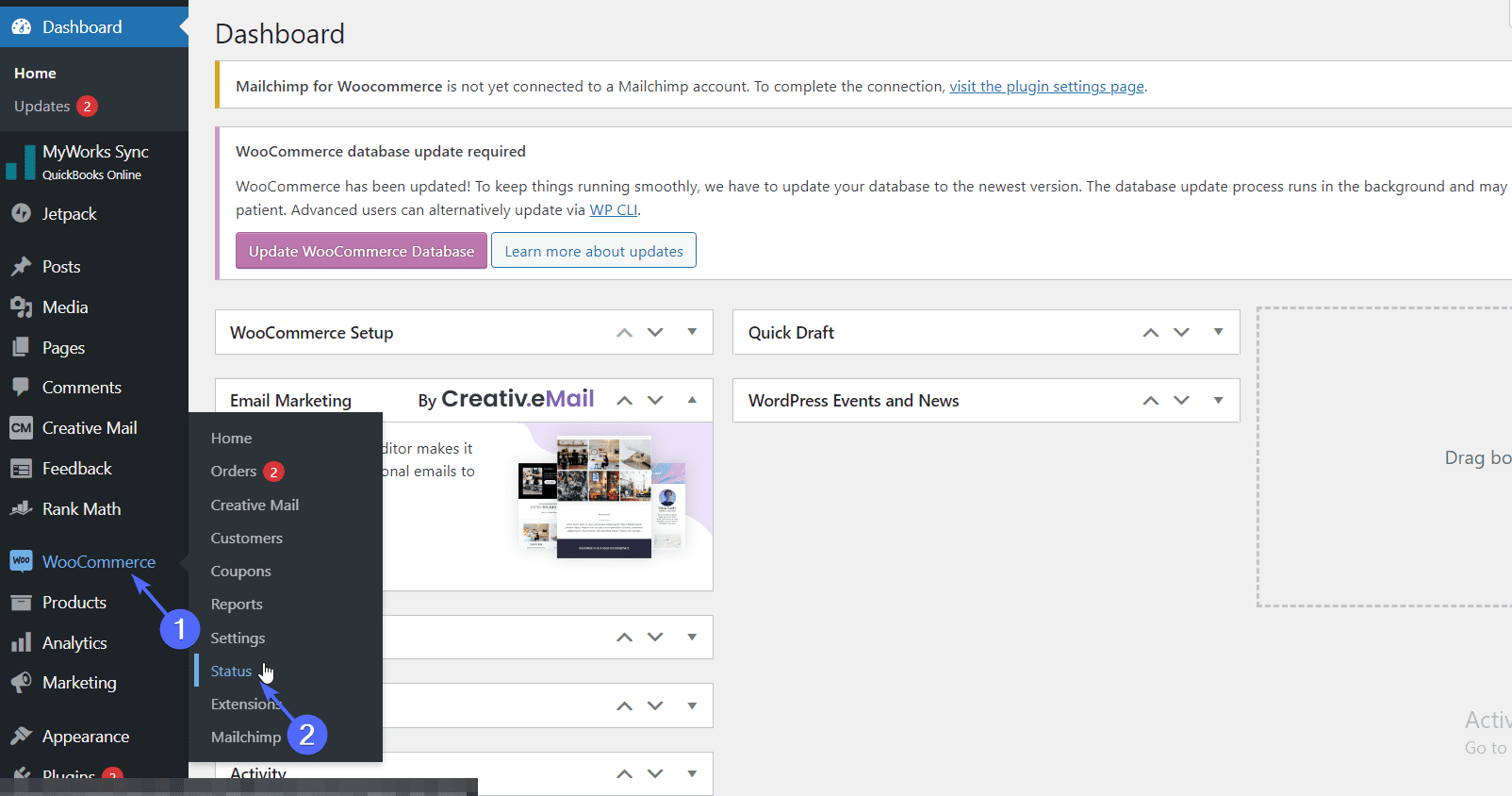Expand the Quick Draft panel
1512x796 pixels.
(x=1218, y=332)
